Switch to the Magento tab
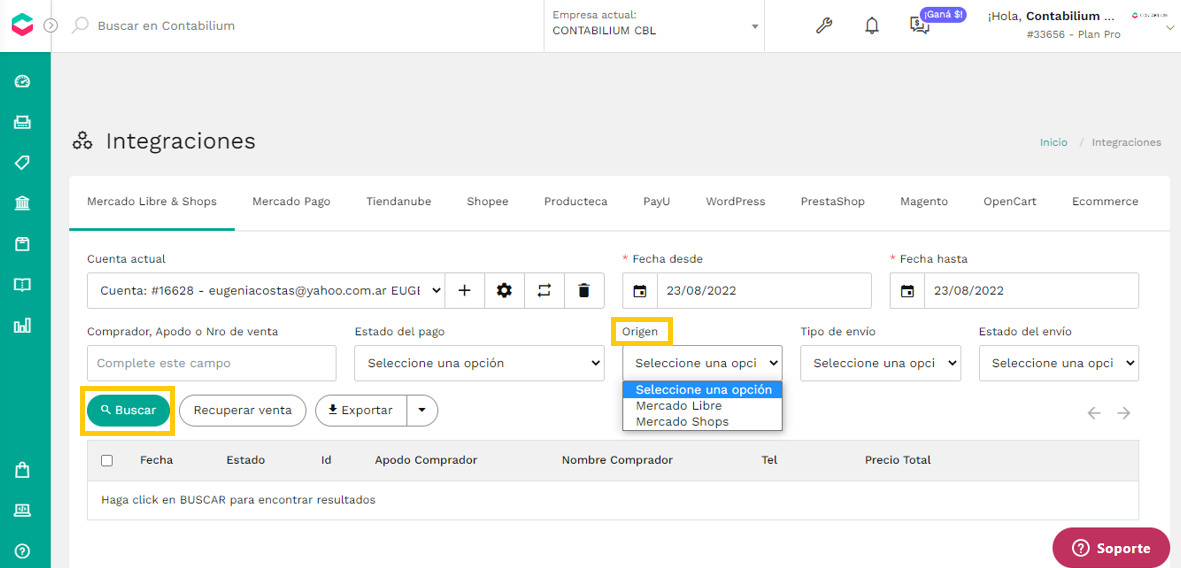This screenshot has height=568, width=1181. pyautogui.click(x=924, y=202)
